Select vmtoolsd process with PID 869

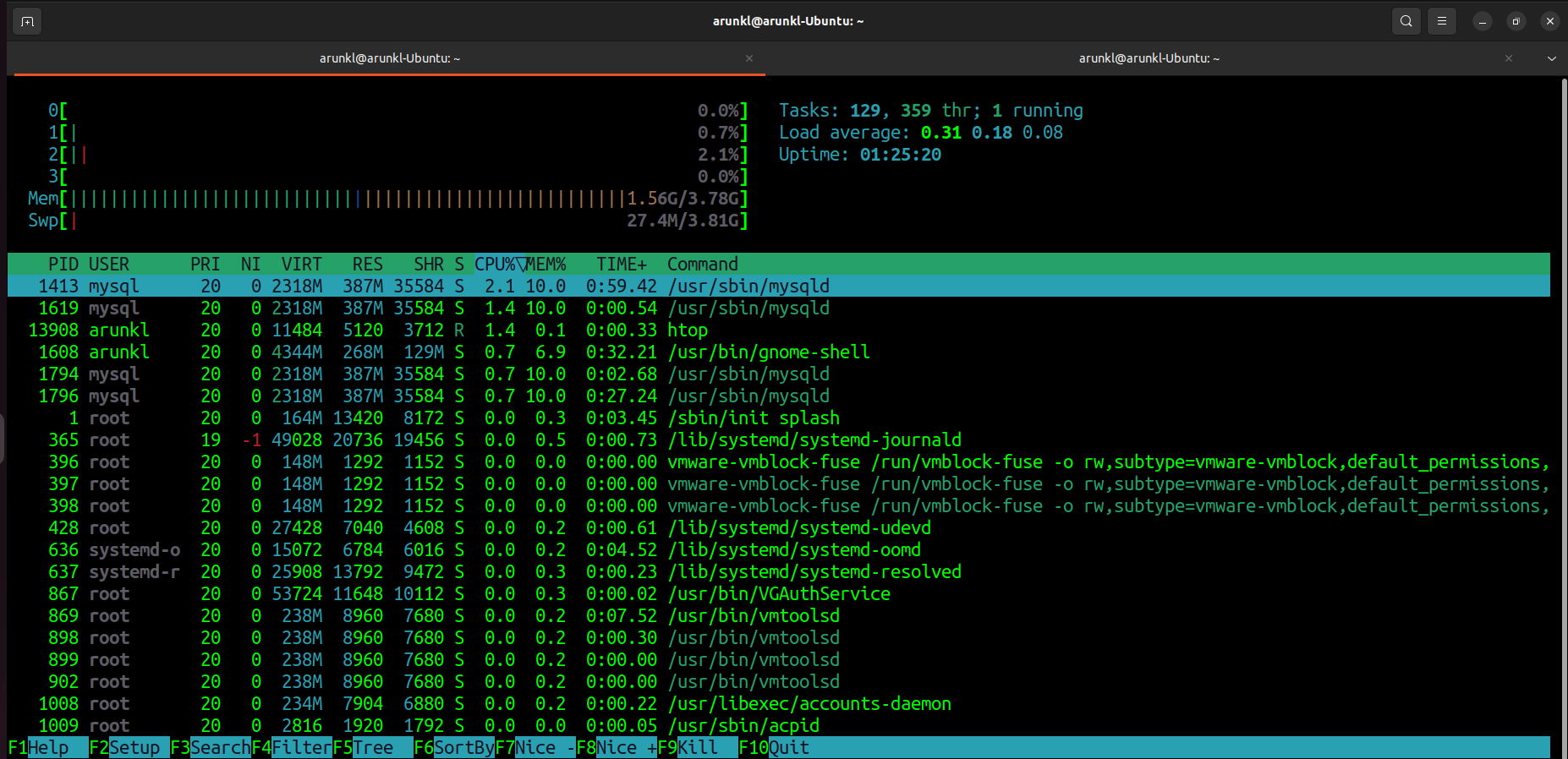[779, 615]
